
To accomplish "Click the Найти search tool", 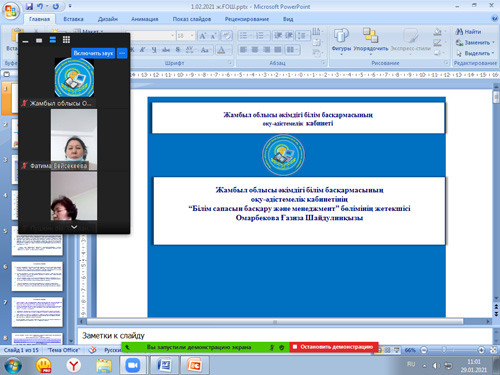I will click(x=468, y=32).
